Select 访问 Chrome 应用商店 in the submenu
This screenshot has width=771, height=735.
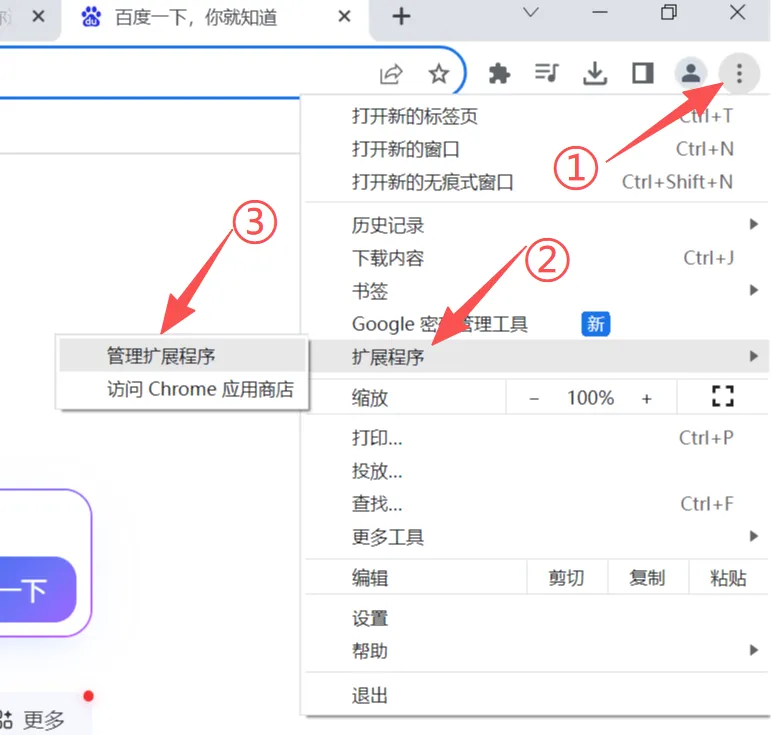pyautogui.click(x=182, y=389)
